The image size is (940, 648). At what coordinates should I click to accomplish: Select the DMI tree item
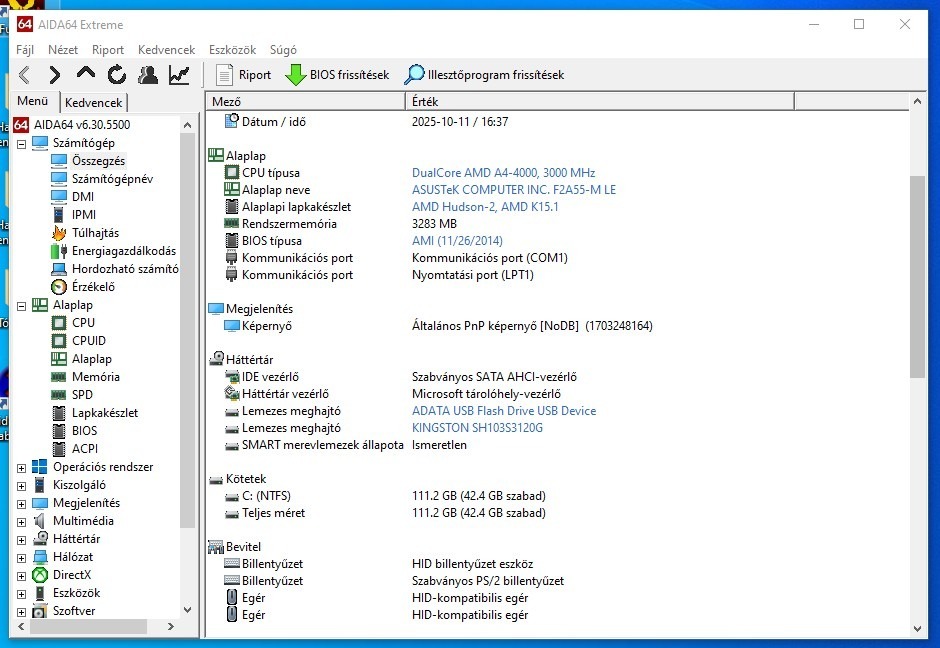(83, 197)
